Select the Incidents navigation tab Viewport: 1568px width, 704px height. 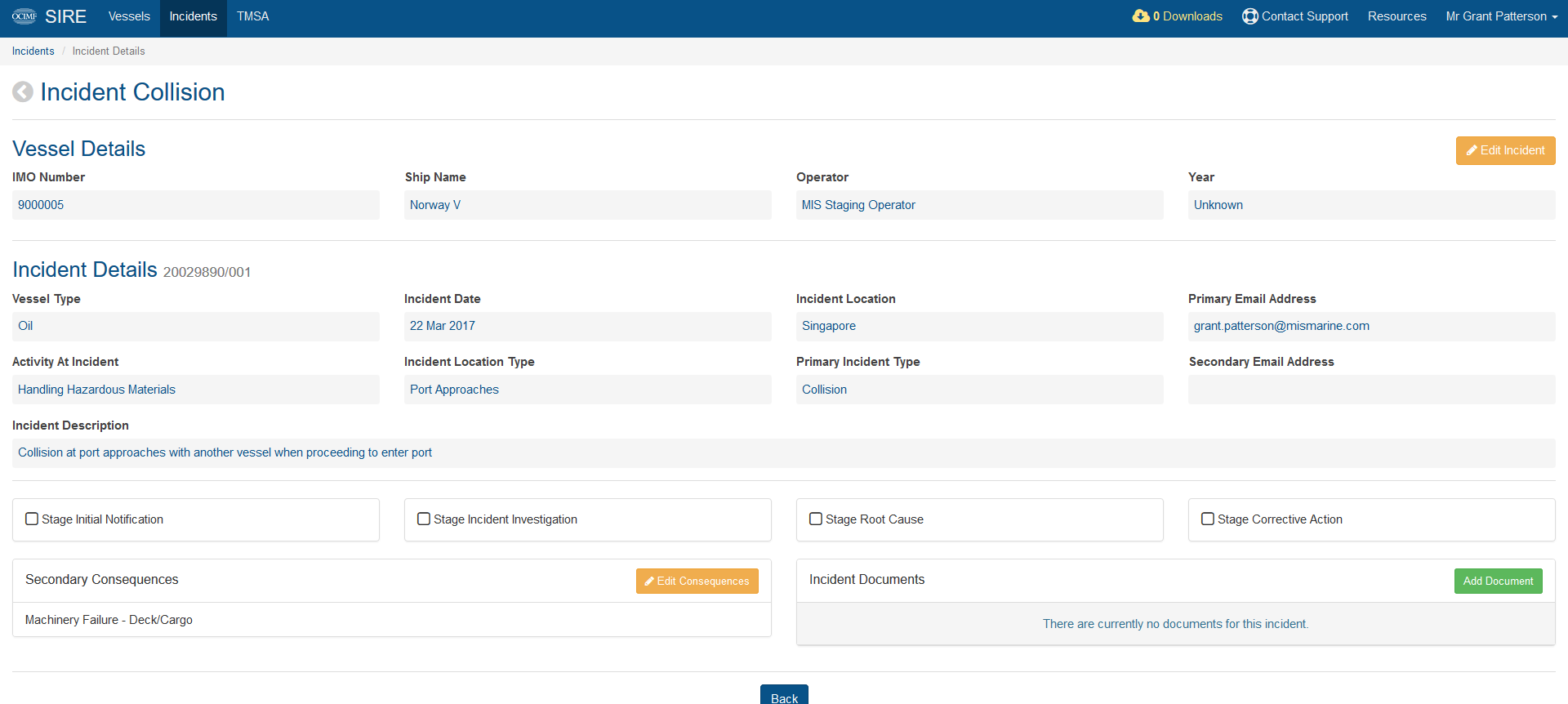tap(194, 16)
